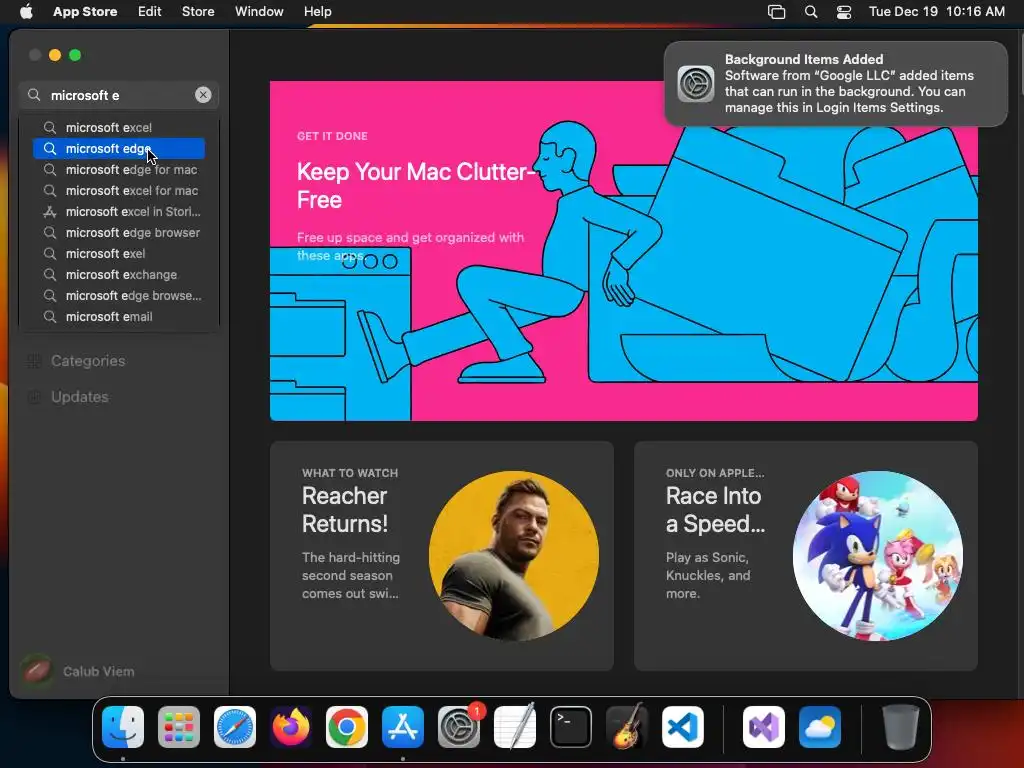Open 'Keep Your Mac Clutter-Free' feature banner
1024x768 pixels.
click(x=624, y=251)
